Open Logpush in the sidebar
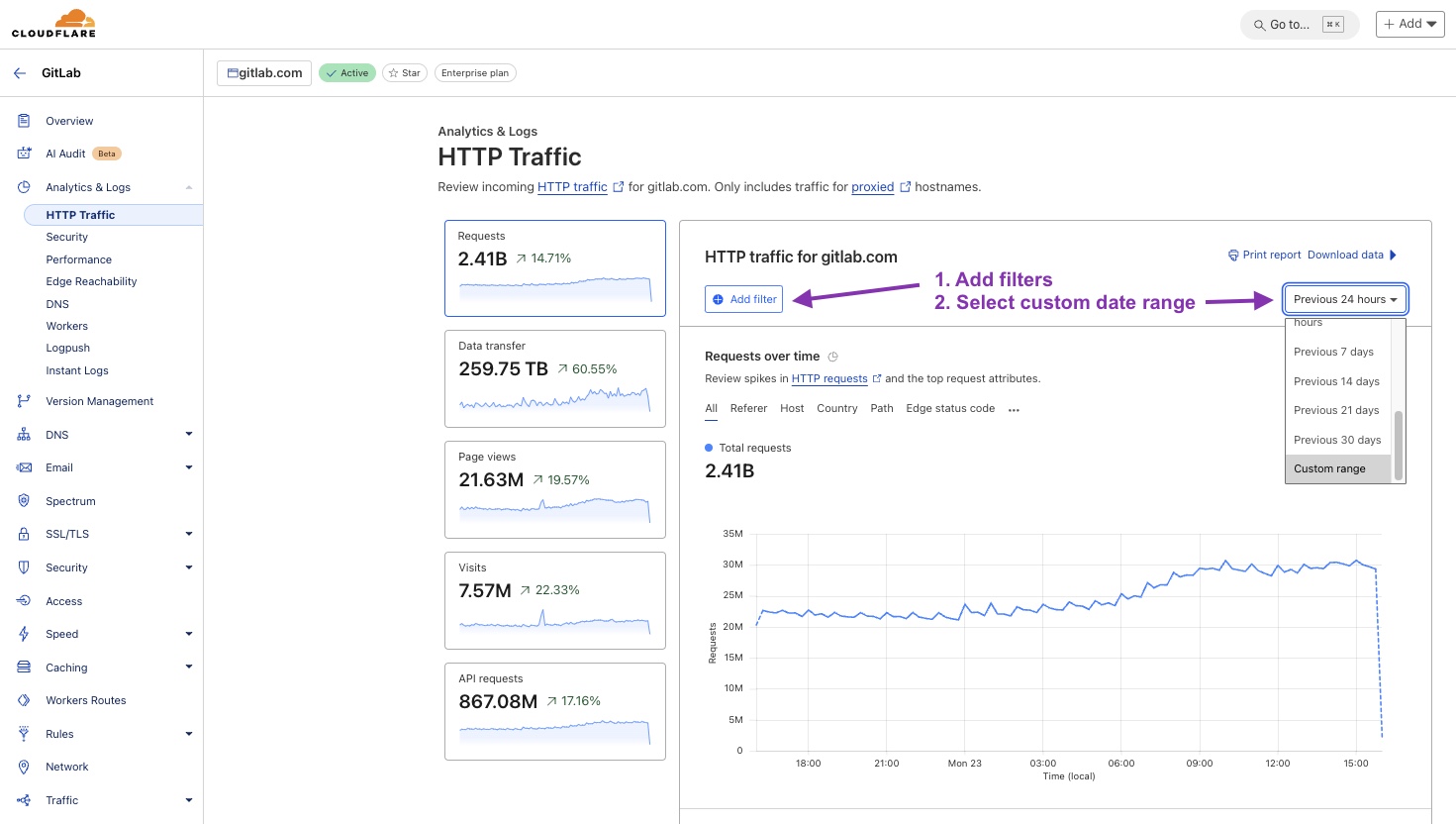The width and height of the screenshot is (1456, 824). [x=68, y=348]
